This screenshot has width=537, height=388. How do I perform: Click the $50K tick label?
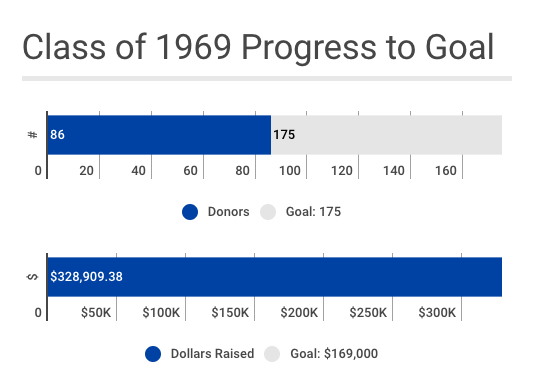point(96,312)
